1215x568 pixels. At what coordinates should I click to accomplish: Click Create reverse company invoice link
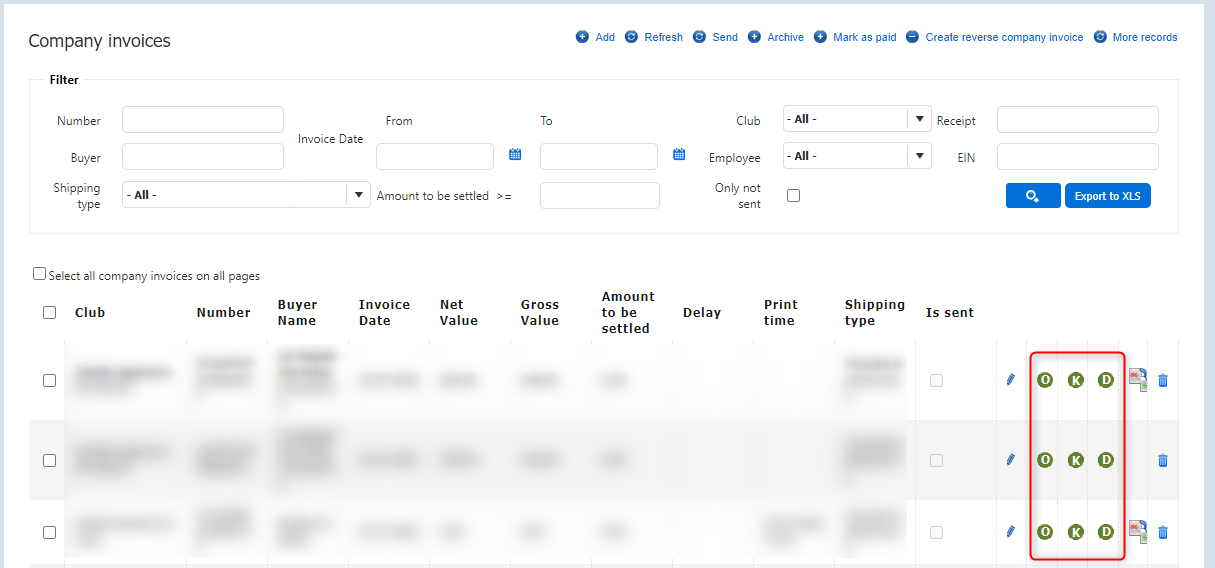[994, 37]
